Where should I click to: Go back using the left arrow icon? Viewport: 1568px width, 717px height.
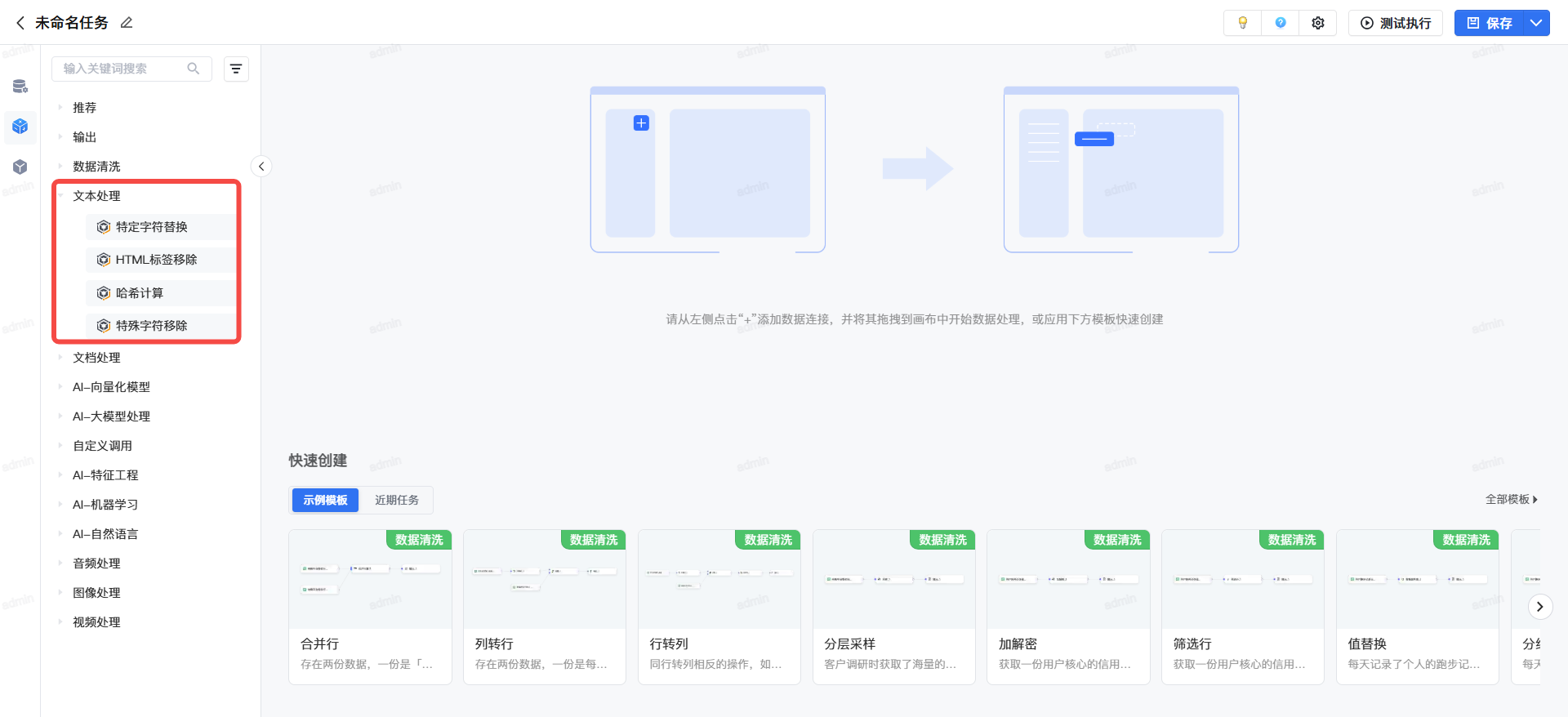20,23
